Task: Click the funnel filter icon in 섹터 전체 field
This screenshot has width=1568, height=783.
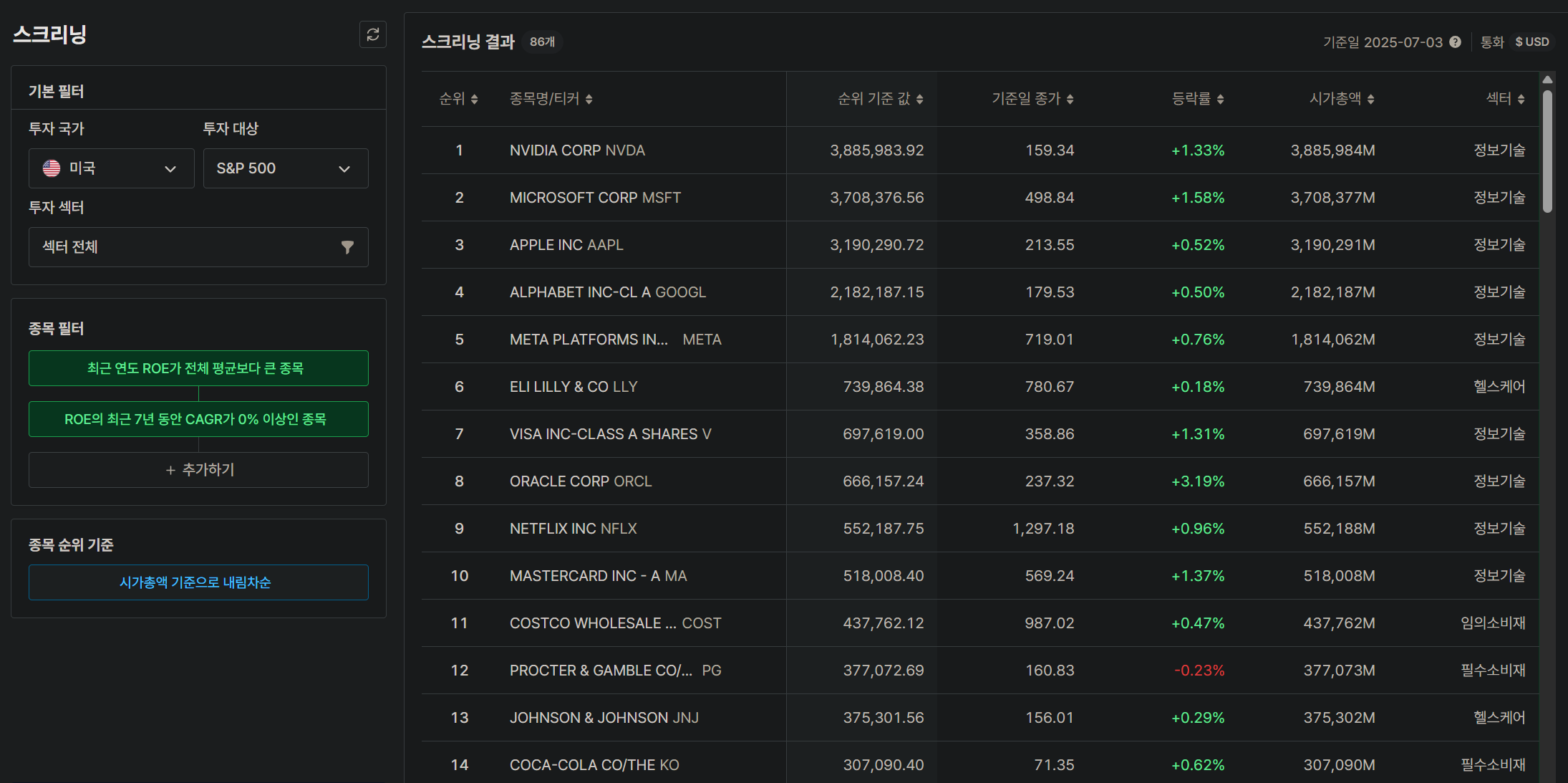Action: pos(347,247)
